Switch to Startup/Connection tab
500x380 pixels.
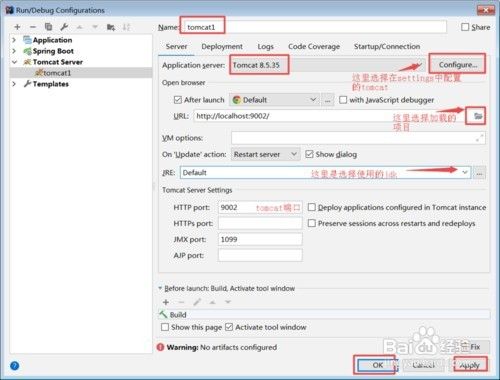[x=387, y=47]
